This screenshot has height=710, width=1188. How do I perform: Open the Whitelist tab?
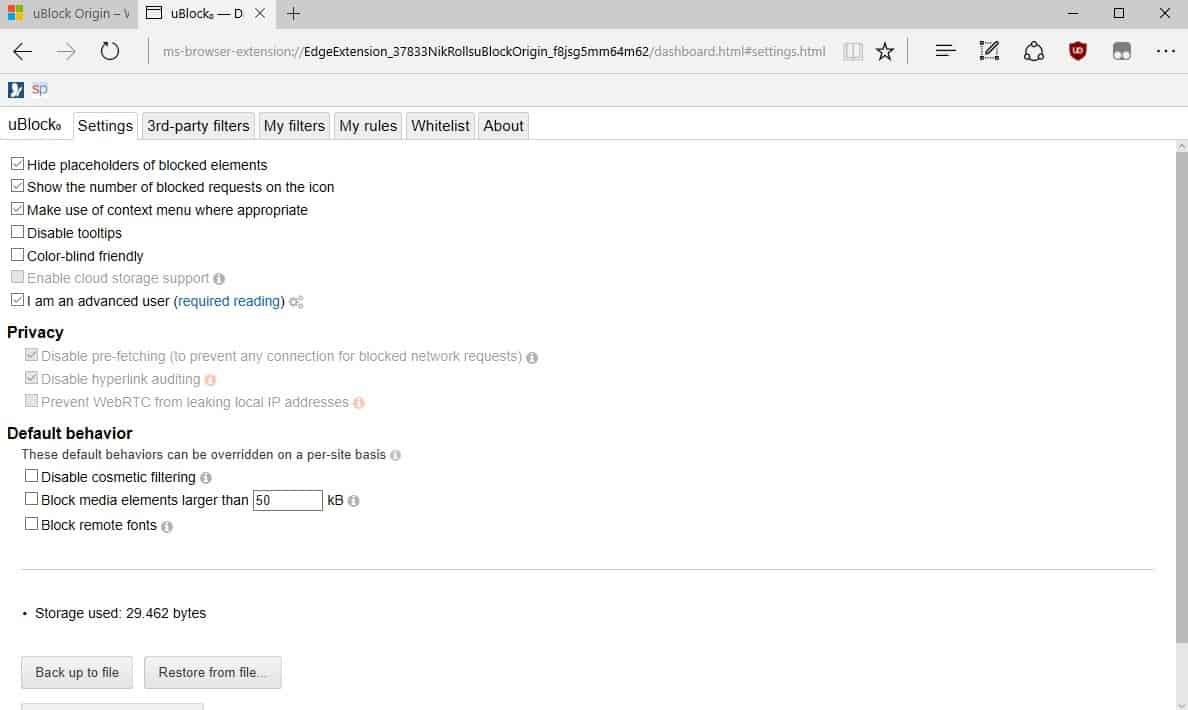click(440, 126)
